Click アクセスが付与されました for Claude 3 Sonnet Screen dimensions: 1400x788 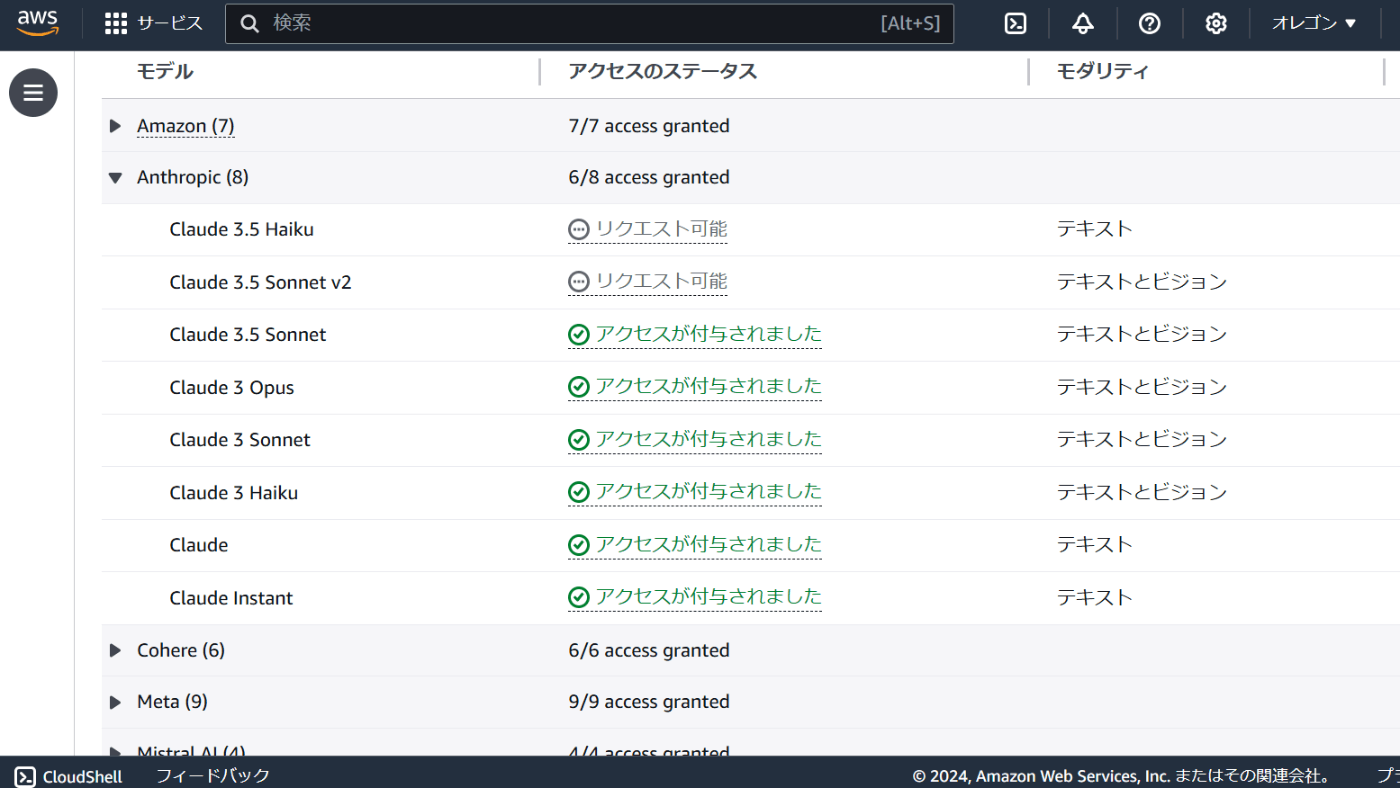[x=708, y=439]
